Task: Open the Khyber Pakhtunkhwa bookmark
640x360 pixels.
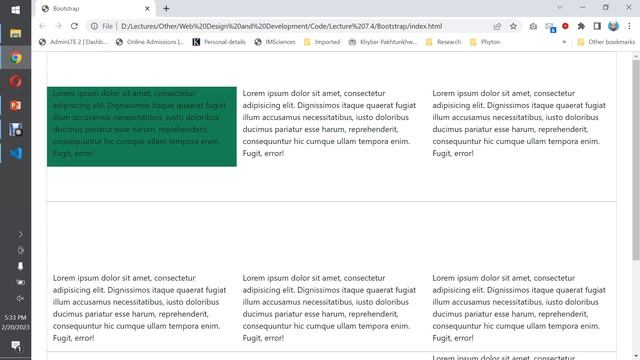Action: tap(383, 42)
